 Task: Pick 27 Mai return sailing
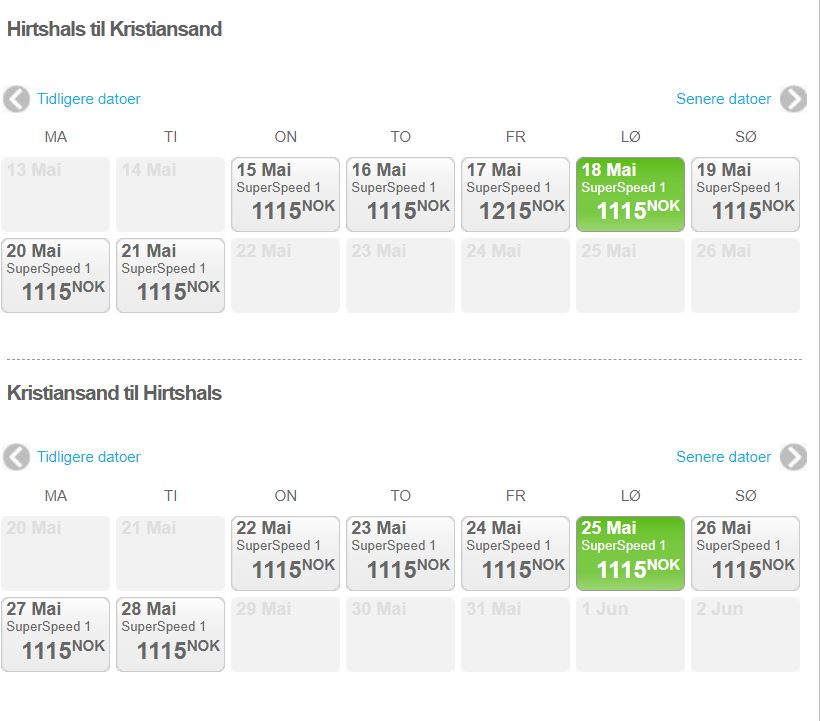click(x=55, y=634)
